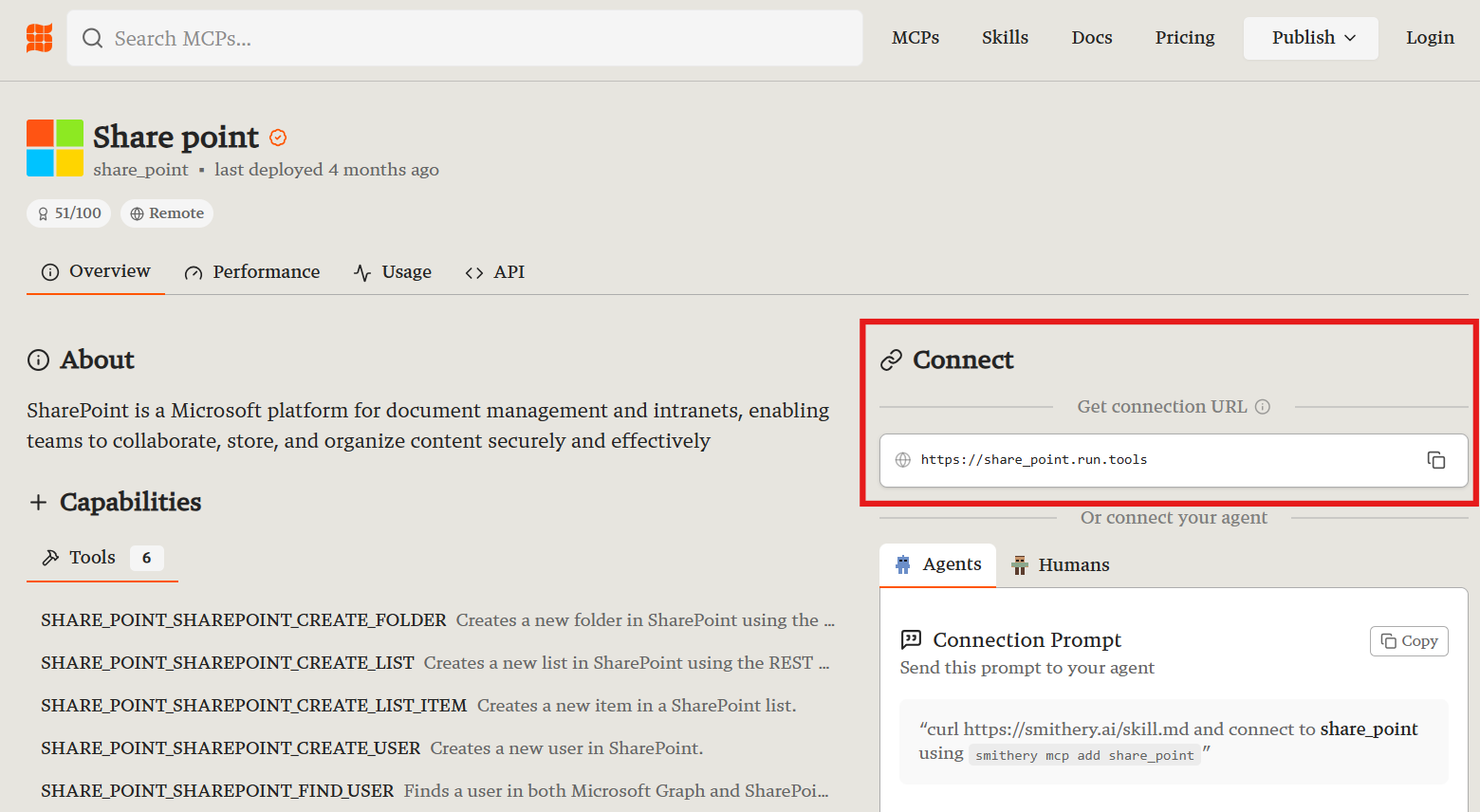Click the Login link

click(x=1430, y=38)
